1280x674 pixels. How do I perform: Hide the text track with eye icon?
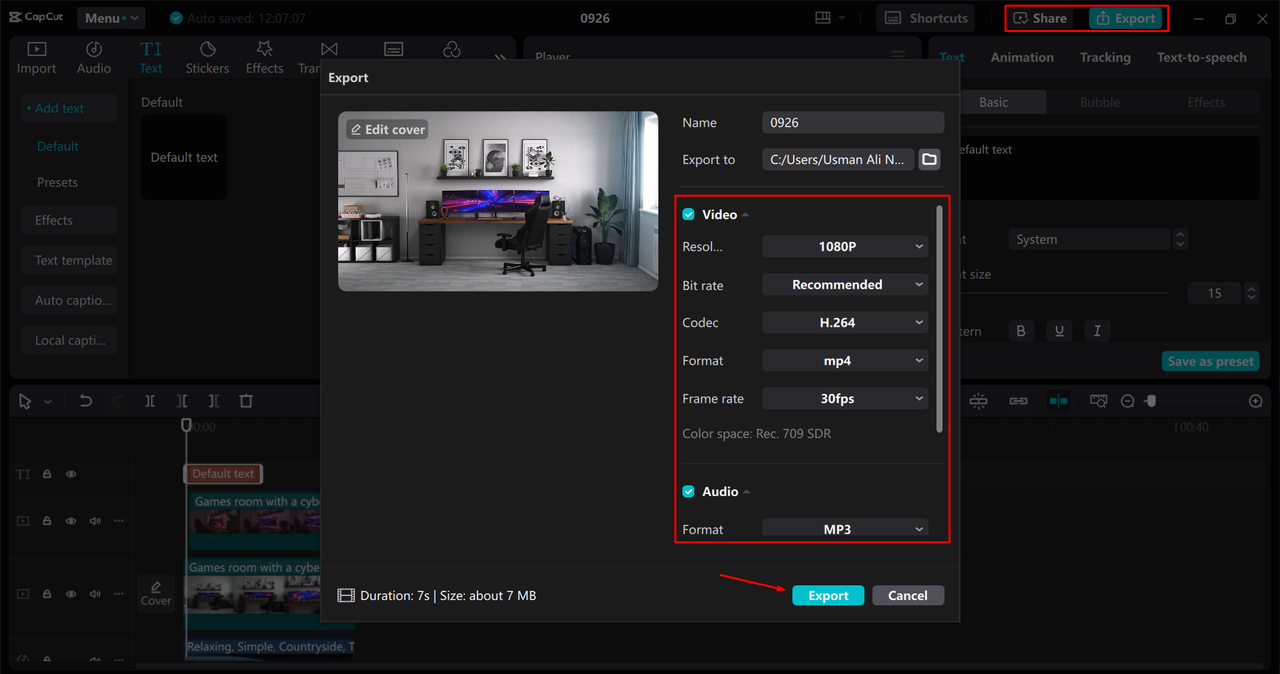(71, 474)
